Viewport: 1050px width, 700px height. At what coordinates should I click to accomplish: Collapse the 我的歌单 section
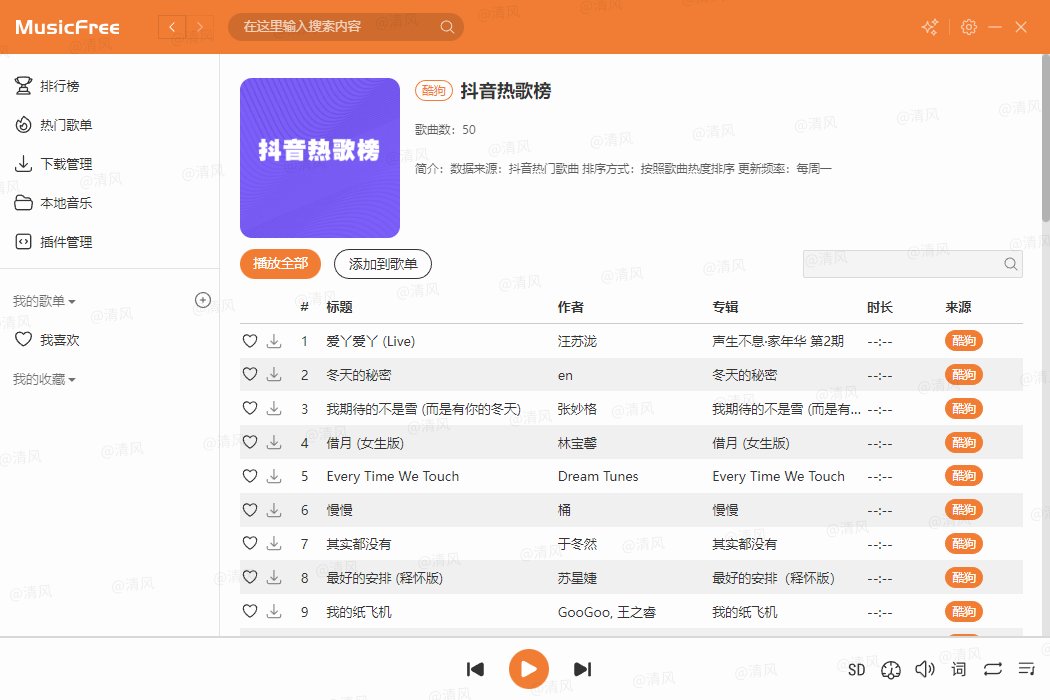(x=44, y=301)
